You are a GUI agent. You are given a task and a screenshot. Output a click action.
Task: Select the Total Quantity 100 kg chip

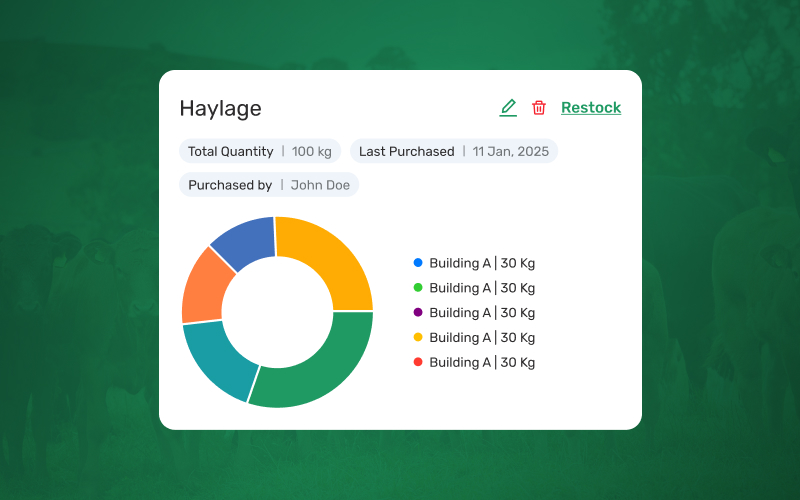pyautogui.click(x=260, y=151)
